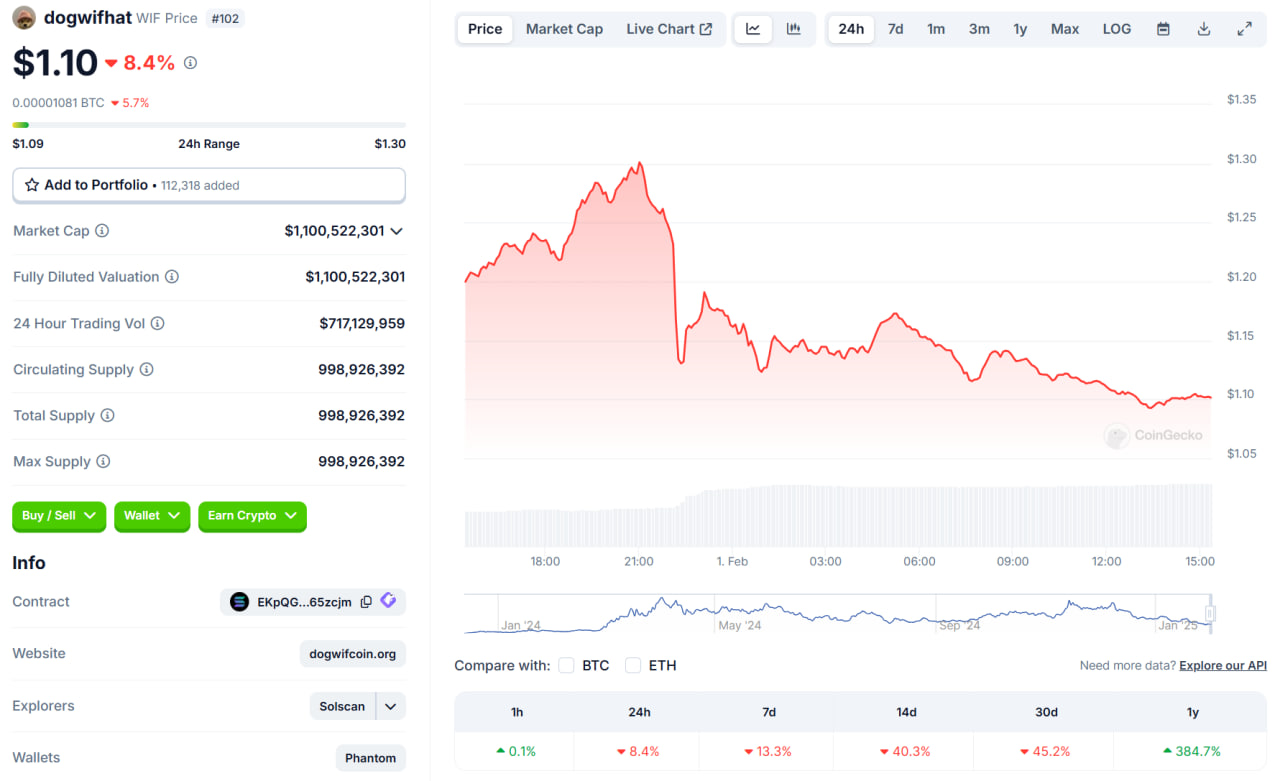1280x781 pixels.
Task: Open the Buy / Sell dropdown
Action: [x=59, y=516]
